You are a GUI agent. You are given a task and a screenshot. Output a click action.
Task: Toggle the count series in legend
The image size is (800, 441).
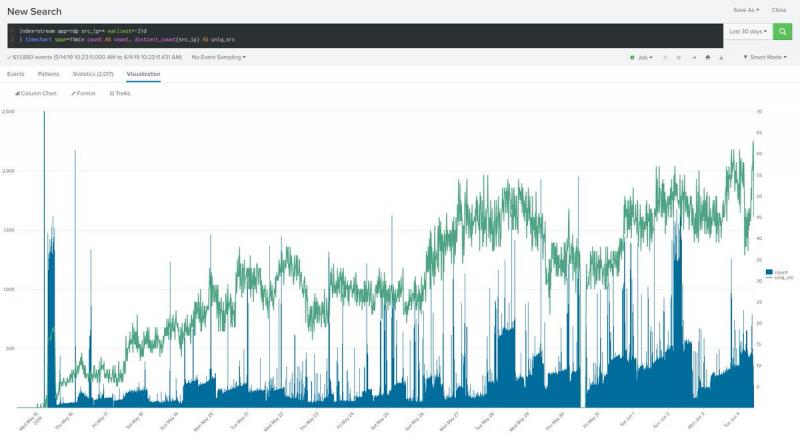[778, 272]
